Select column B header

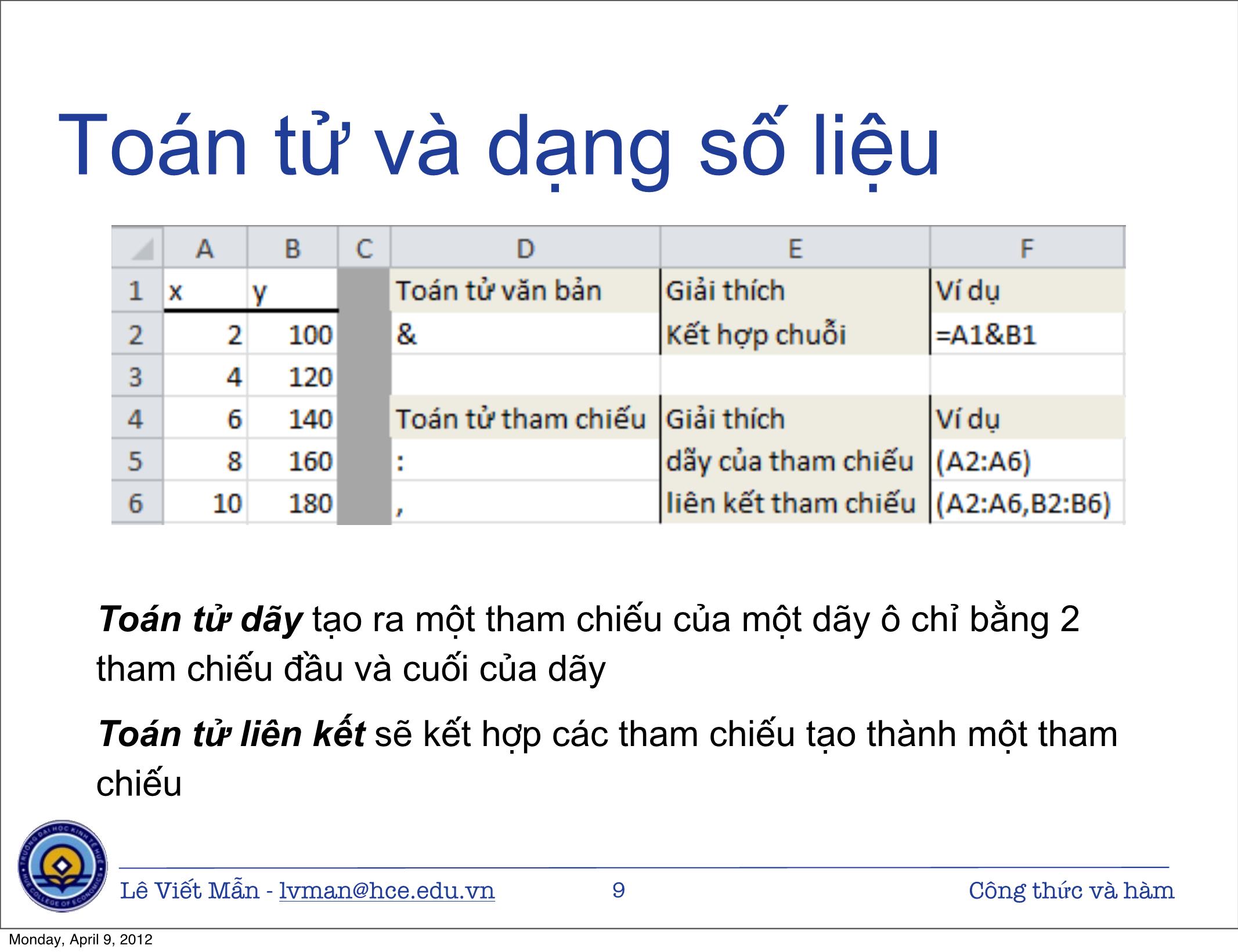click(293, 248)
